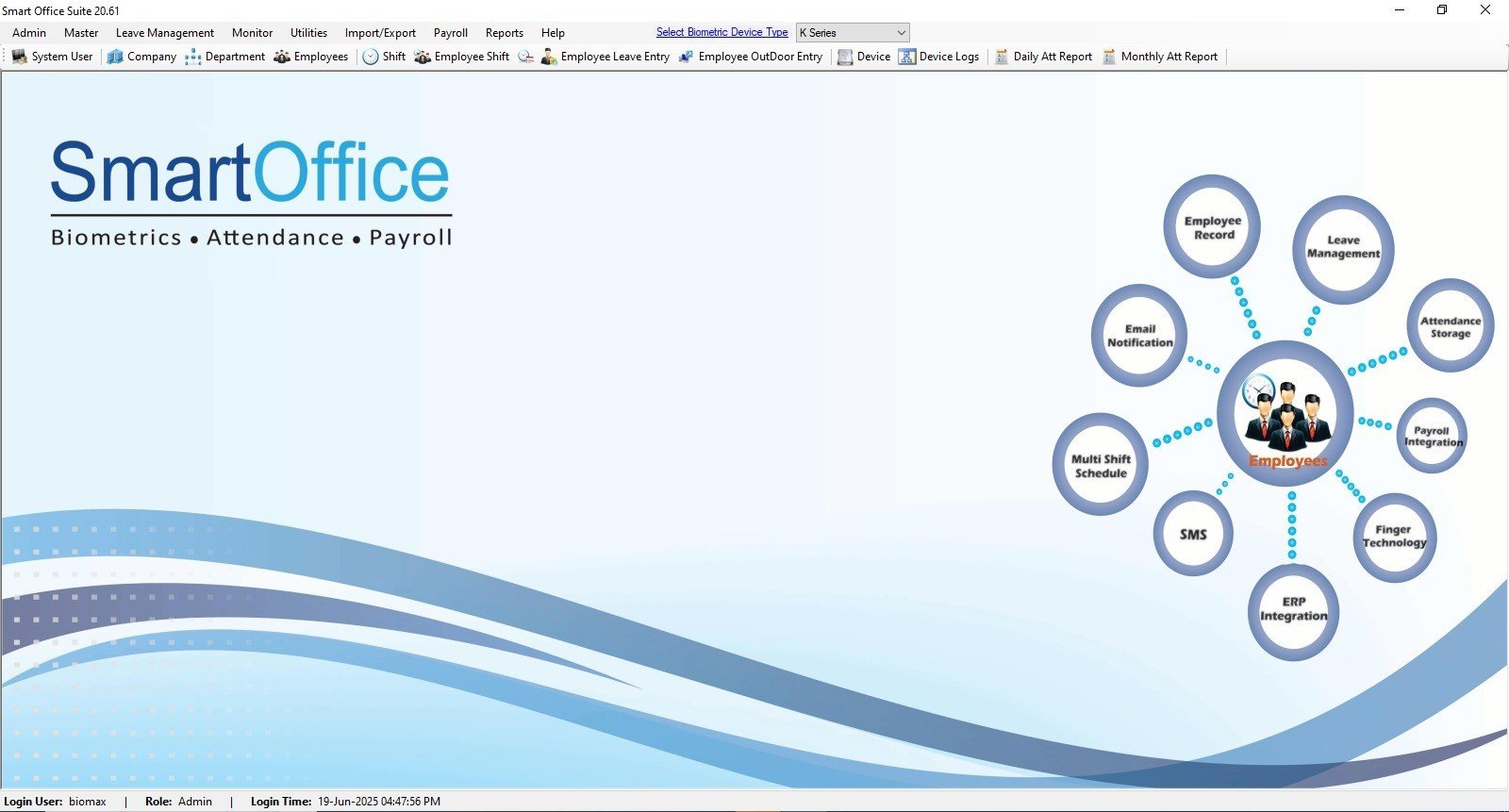This screenshot has height=812, width=1509.
Task: Open the Monthly Att Report toolbar icon
Action: pos(1109,57)
